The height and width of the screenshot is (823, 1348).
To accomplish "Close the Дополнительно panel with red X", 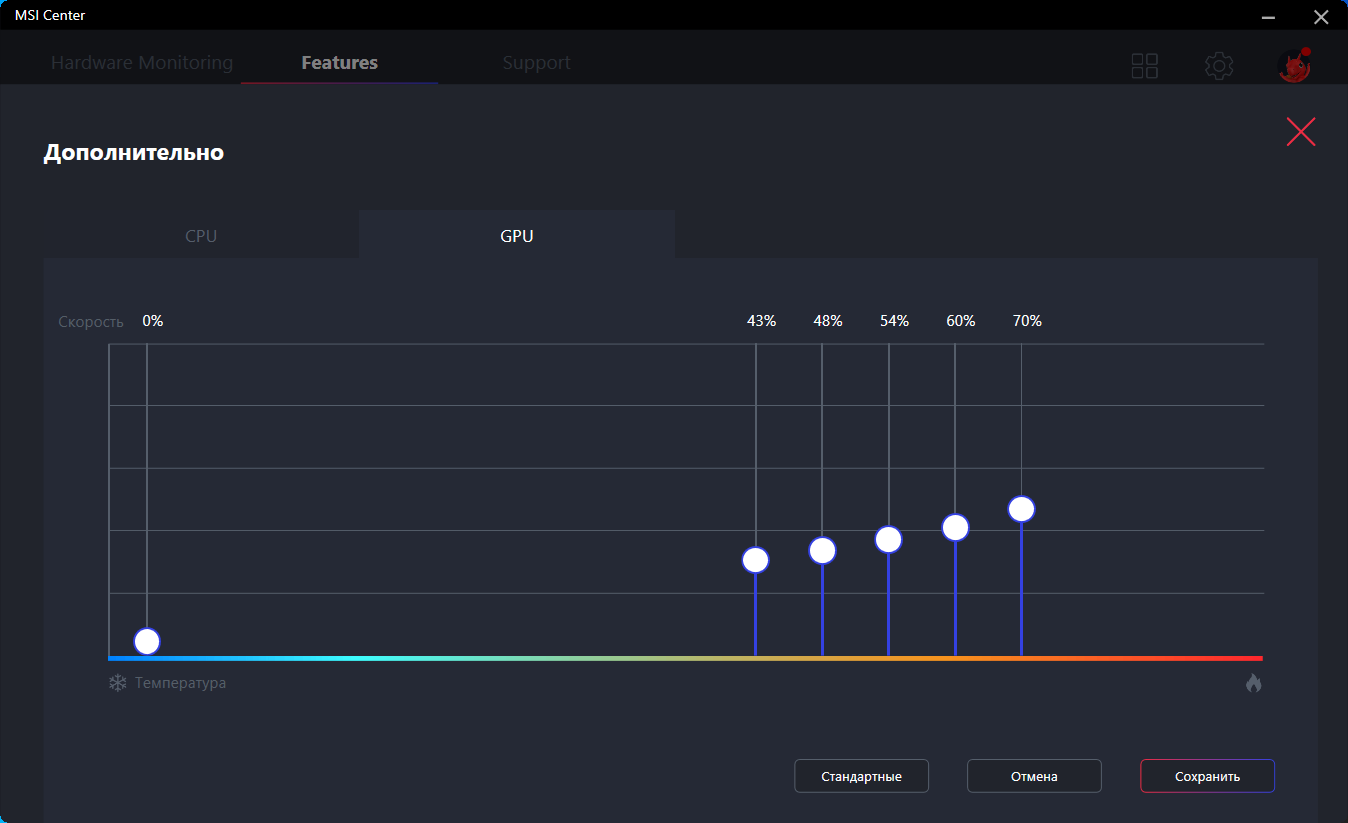I will (x=1301, y=132).
